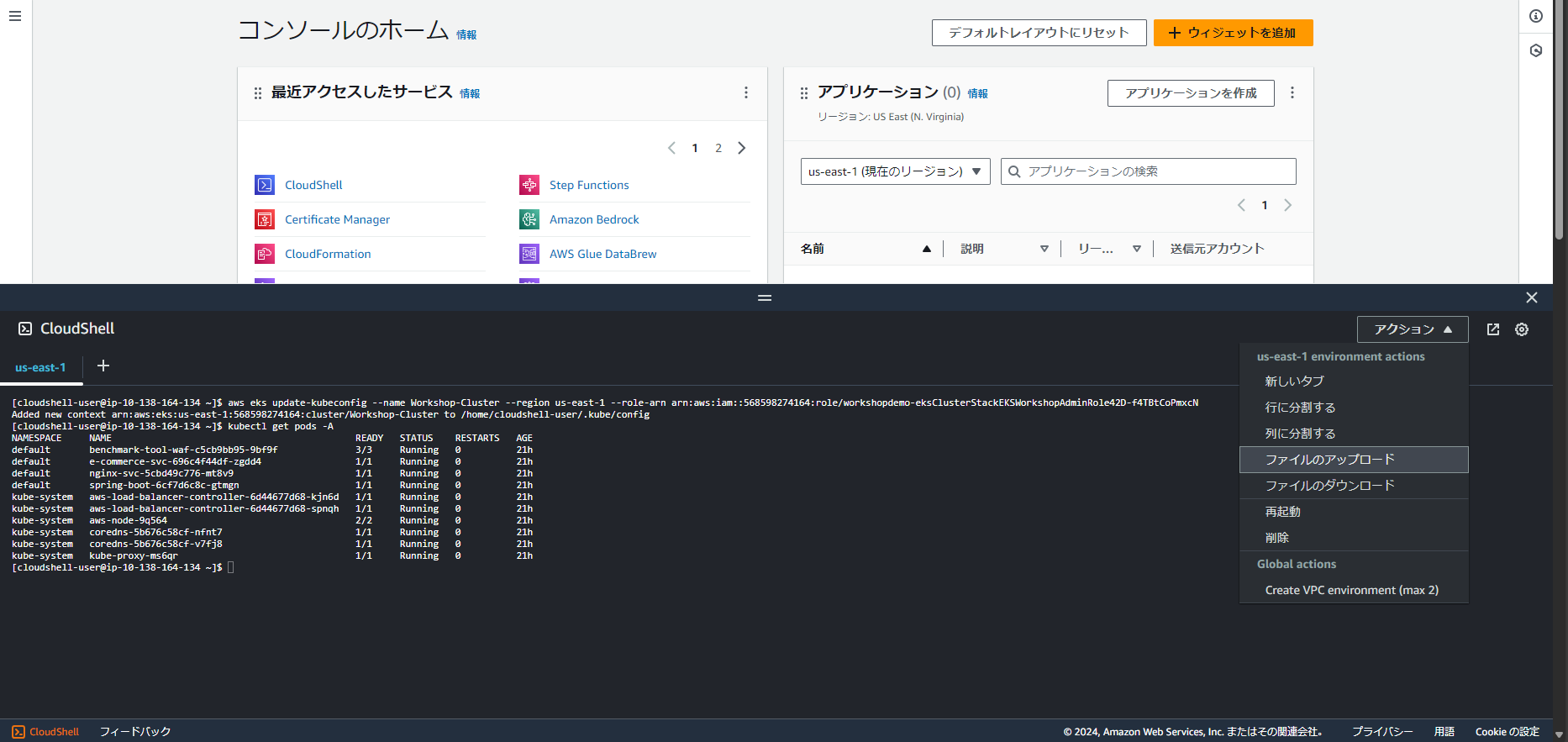Viewport: 1568px width, 742px height.
Task: Select 新しいタブ from actions menu
Action: pos(1354,382)
